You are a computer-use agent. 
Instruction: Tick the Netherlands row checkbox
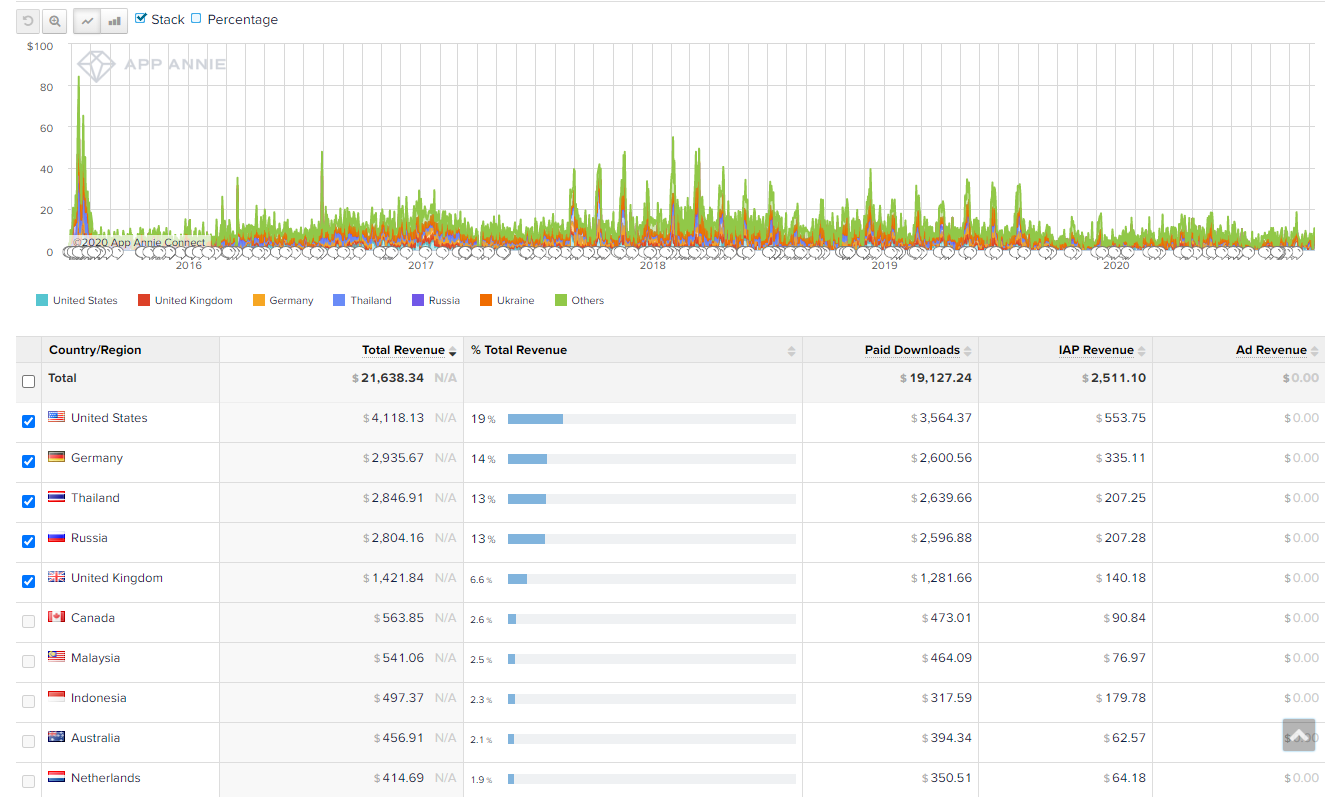click(x=28, y=781)
